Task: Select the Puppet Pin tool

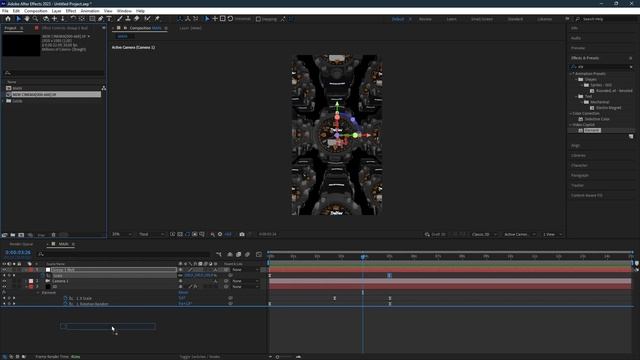Action: (157, 19)
